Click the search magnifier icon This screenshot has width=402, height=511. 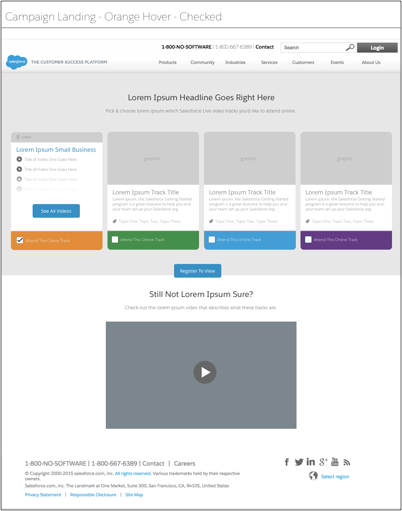click(350, 47)
